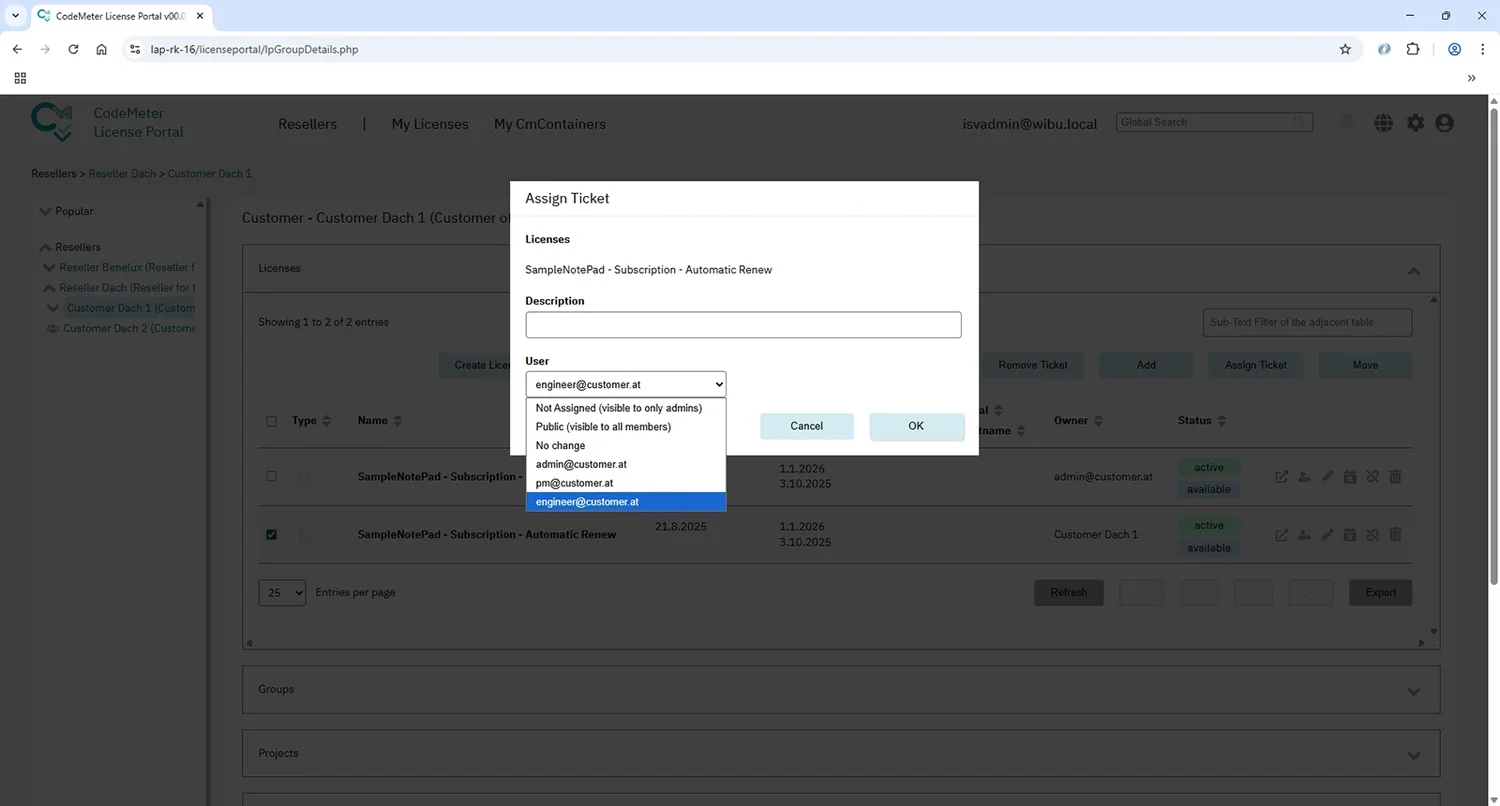Click the page vertical scrollbar
The image size is (1500, 806).
point(1494,400)
